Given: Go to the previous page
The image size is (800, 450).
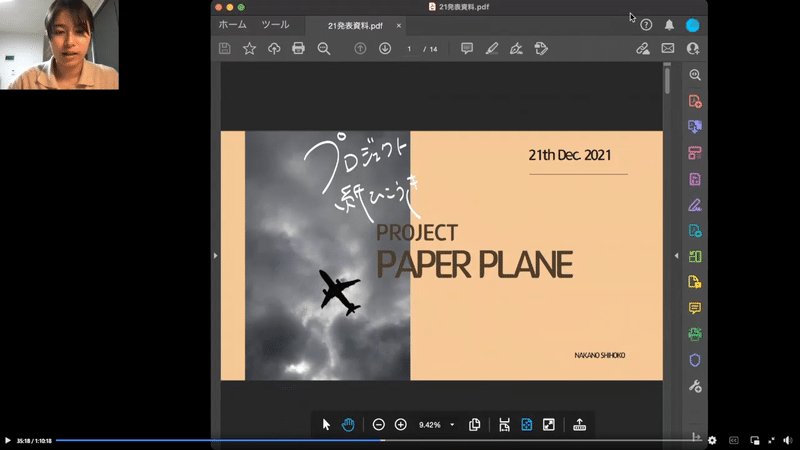Looking at the screenshot, I should (360, 48).
